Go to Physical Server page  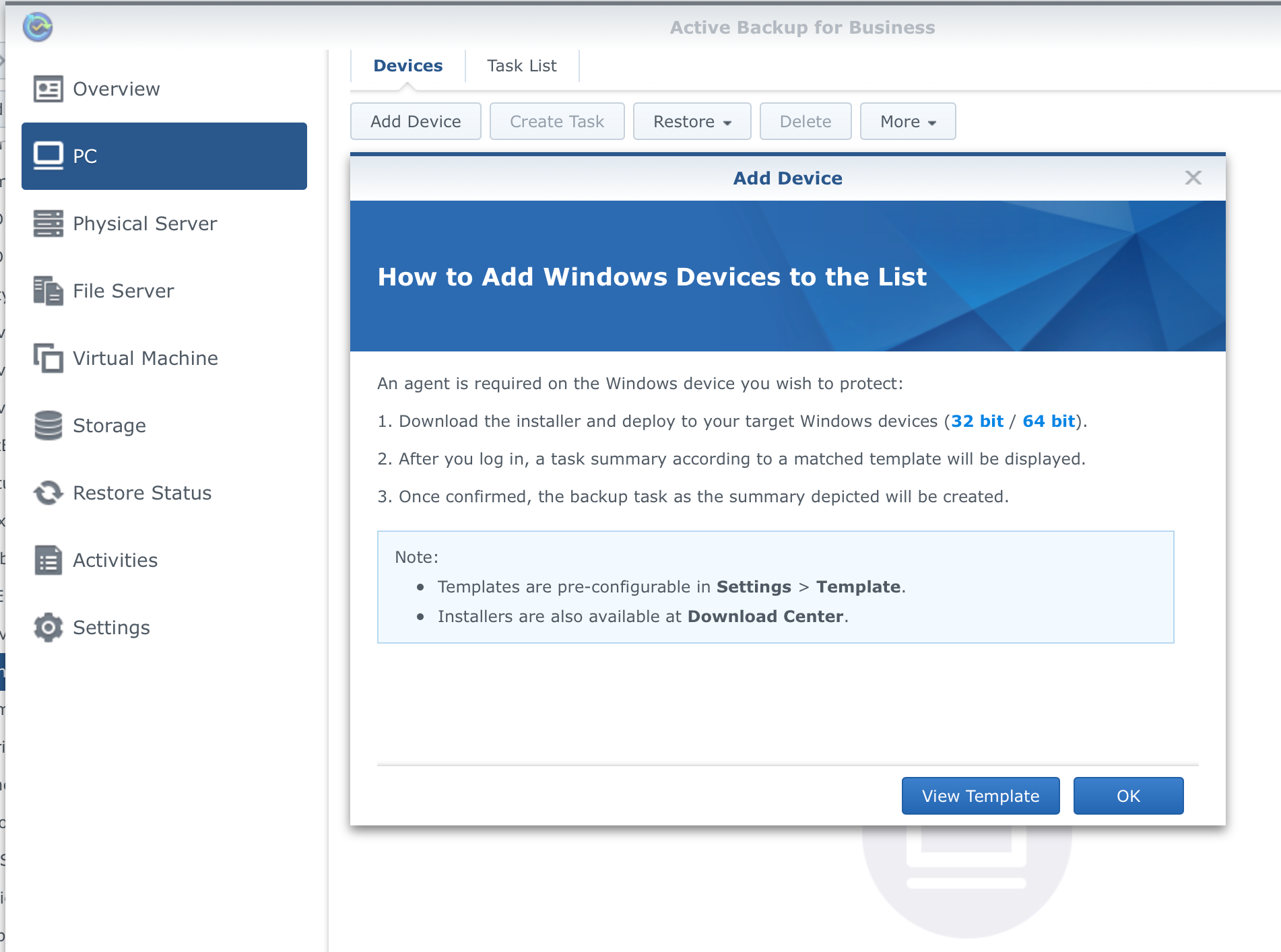click(164, 224)
